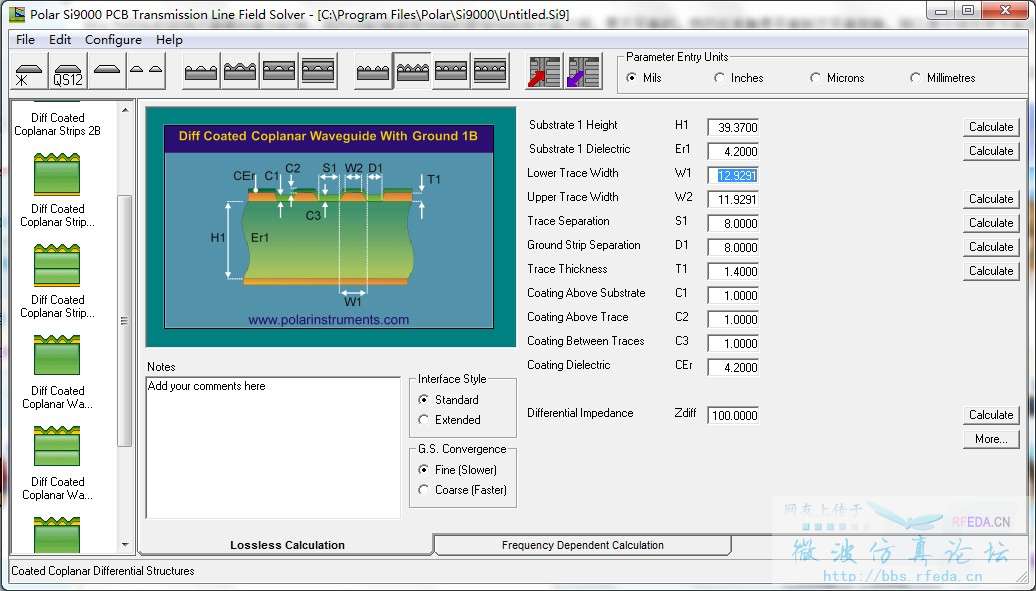Click the purple arrow toolbar icon
The height and width of the screenshot is (591, 1036).
[582, 72]
